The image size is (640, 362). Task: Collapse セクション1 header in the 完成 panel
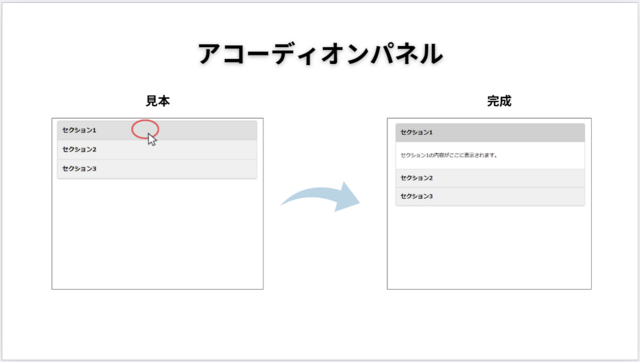(x=490, y=133)
